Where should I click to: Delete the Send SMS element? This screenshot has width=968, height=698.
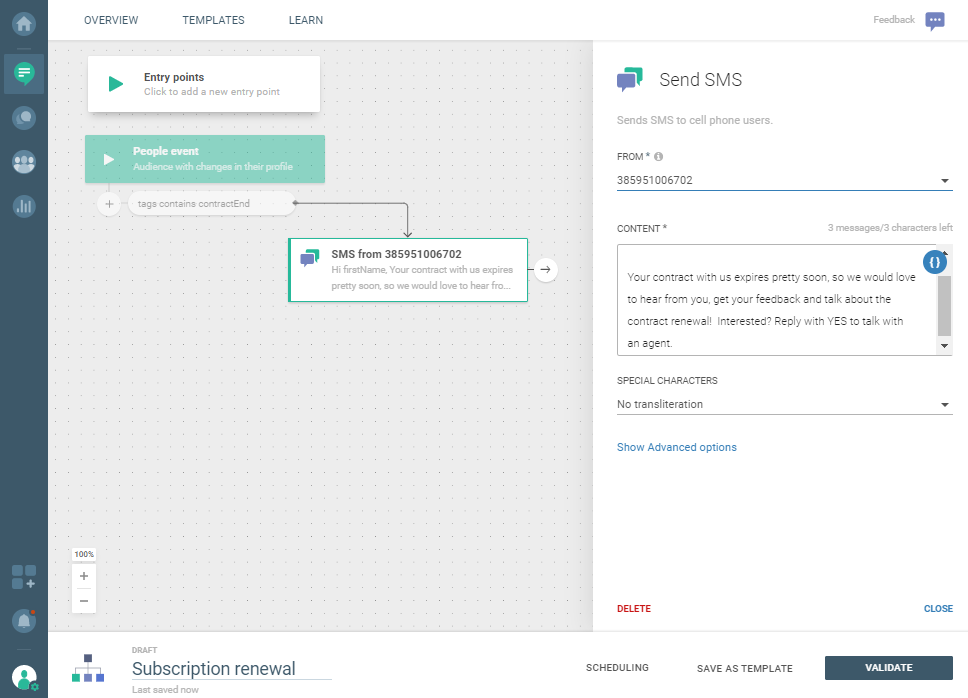pos(633,608)
